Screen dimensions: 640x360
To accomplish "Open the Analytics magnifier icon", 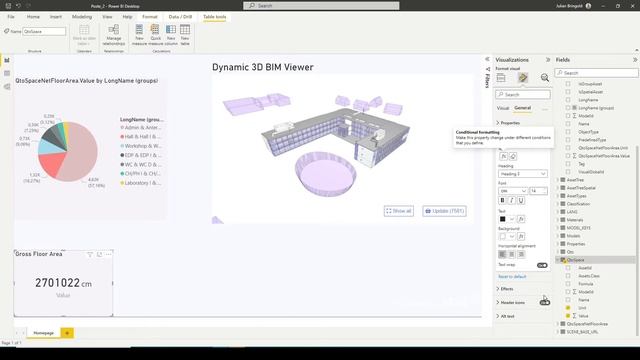I will (x=544, y=78).
